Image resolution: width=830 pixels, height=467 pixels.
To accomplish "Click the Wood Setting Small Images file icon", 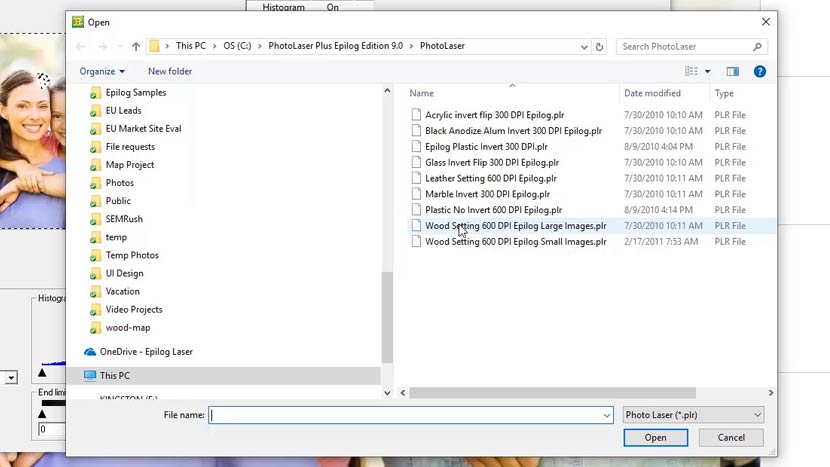I will point(416,242).
